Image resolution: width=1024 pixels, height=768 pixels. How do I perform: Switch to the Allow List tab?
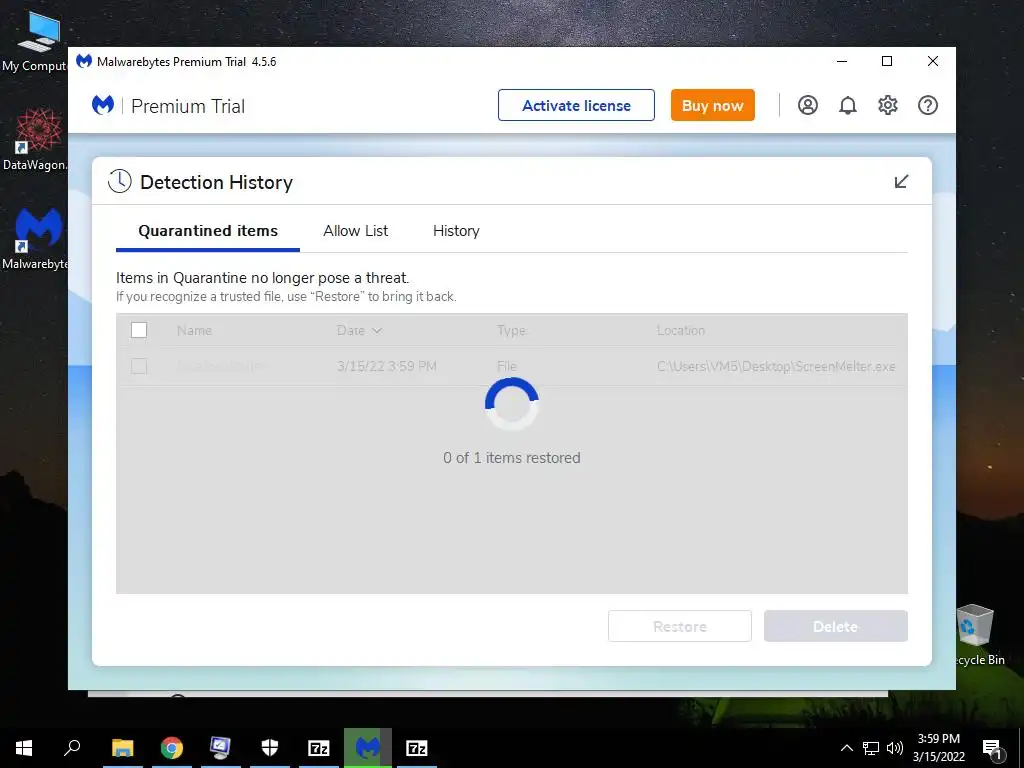pos(355,231)
